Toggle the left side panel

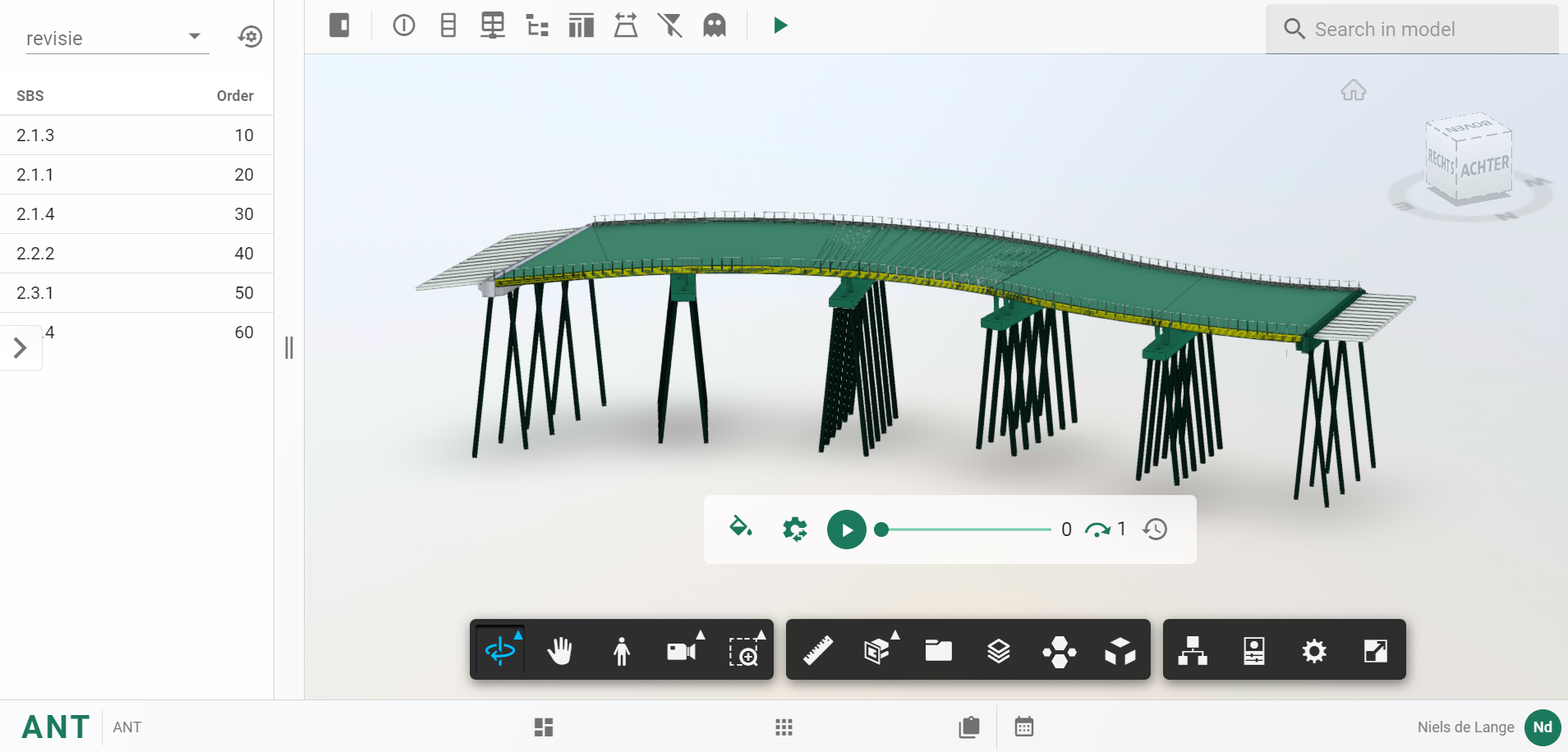pos(339,26)
